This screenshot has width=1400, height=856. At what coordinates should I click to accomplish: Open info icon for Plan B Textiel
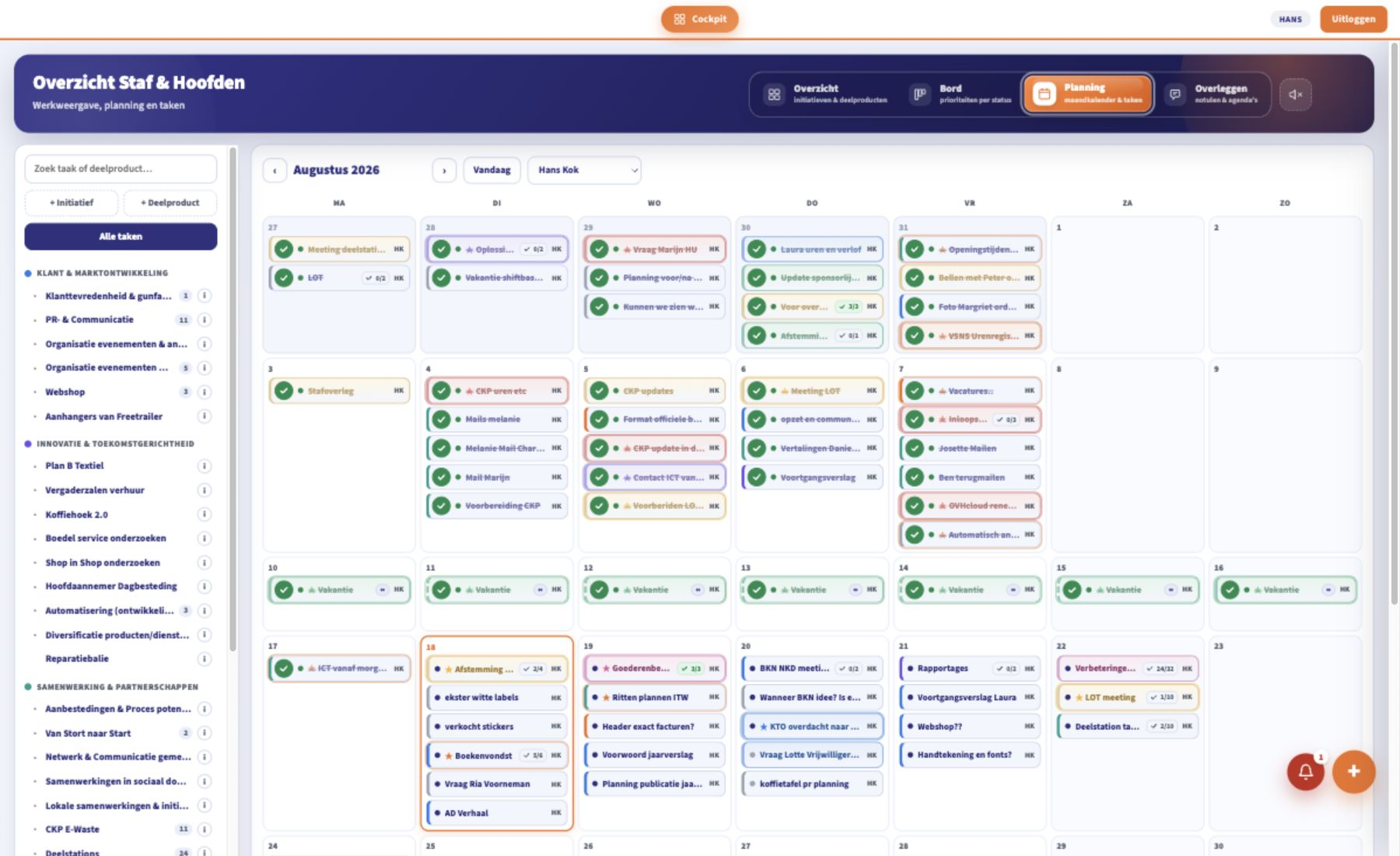click(205, 466)
